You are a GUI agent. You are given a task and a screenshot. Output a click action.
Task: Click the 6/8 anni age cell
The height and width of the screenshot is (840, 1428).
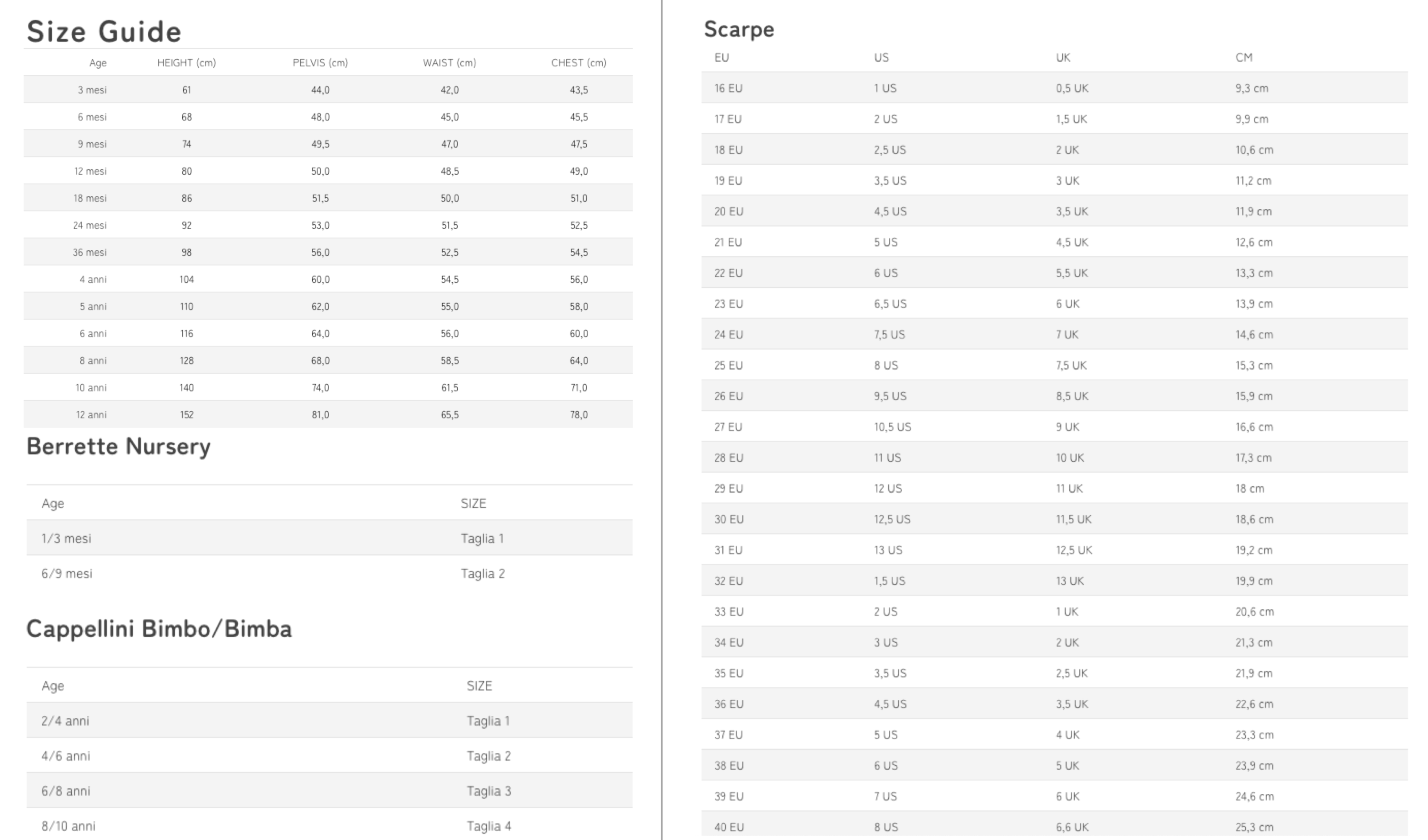[x=66, y=791]
